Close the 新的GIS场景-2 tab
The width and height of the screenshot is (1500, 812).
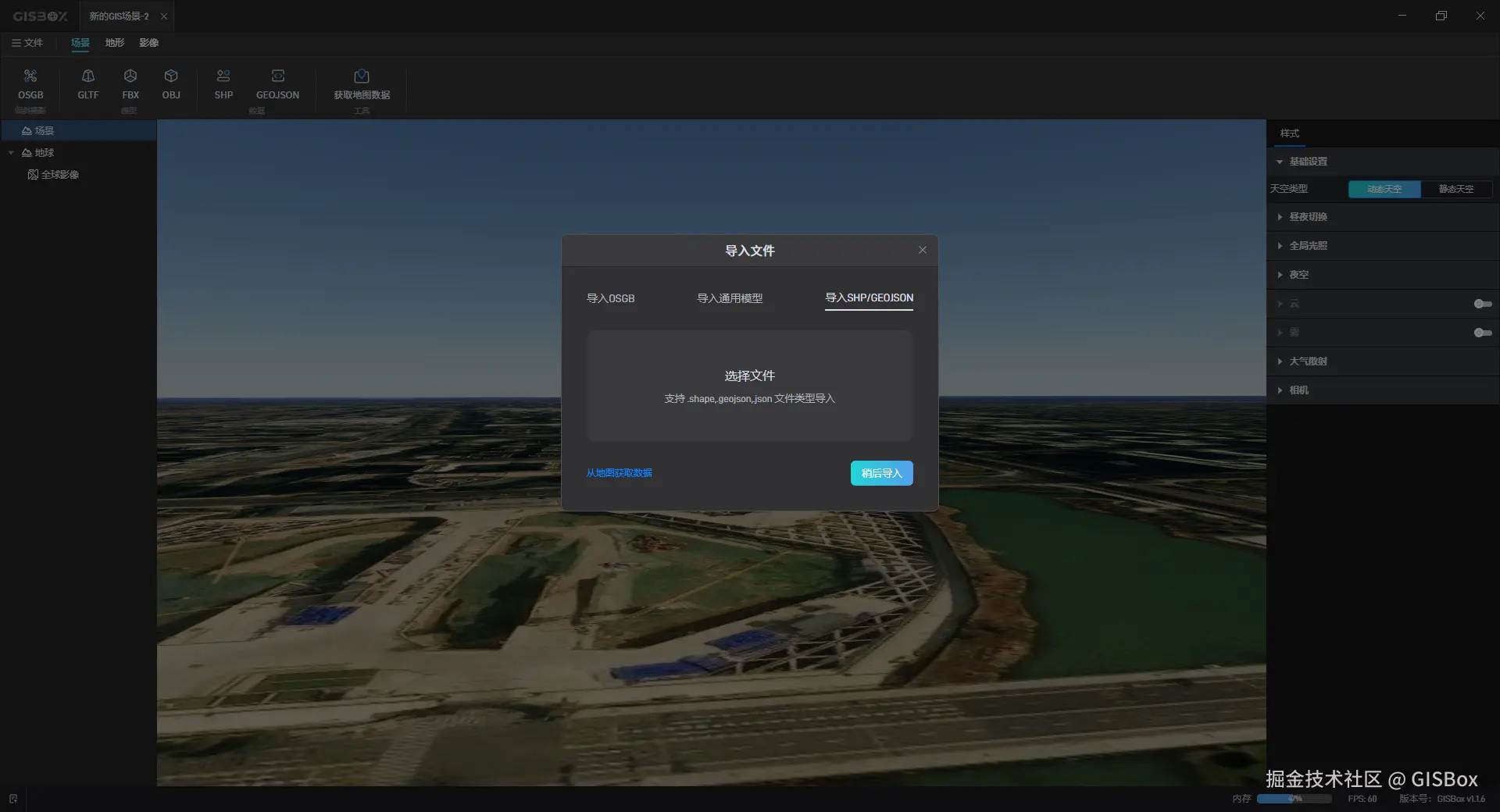pos(164,16)
